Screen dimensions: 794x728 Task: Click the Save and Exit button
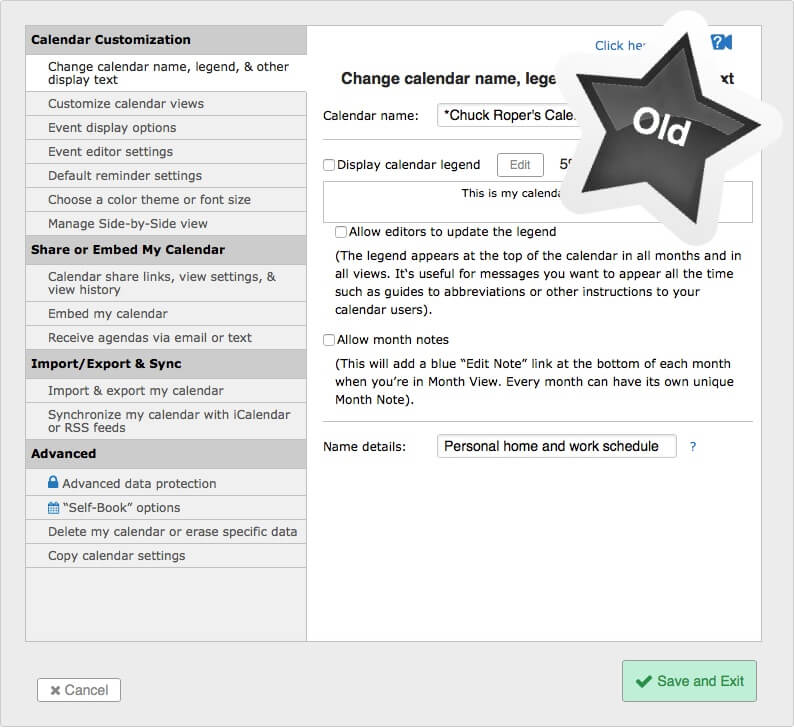[689, 681]
